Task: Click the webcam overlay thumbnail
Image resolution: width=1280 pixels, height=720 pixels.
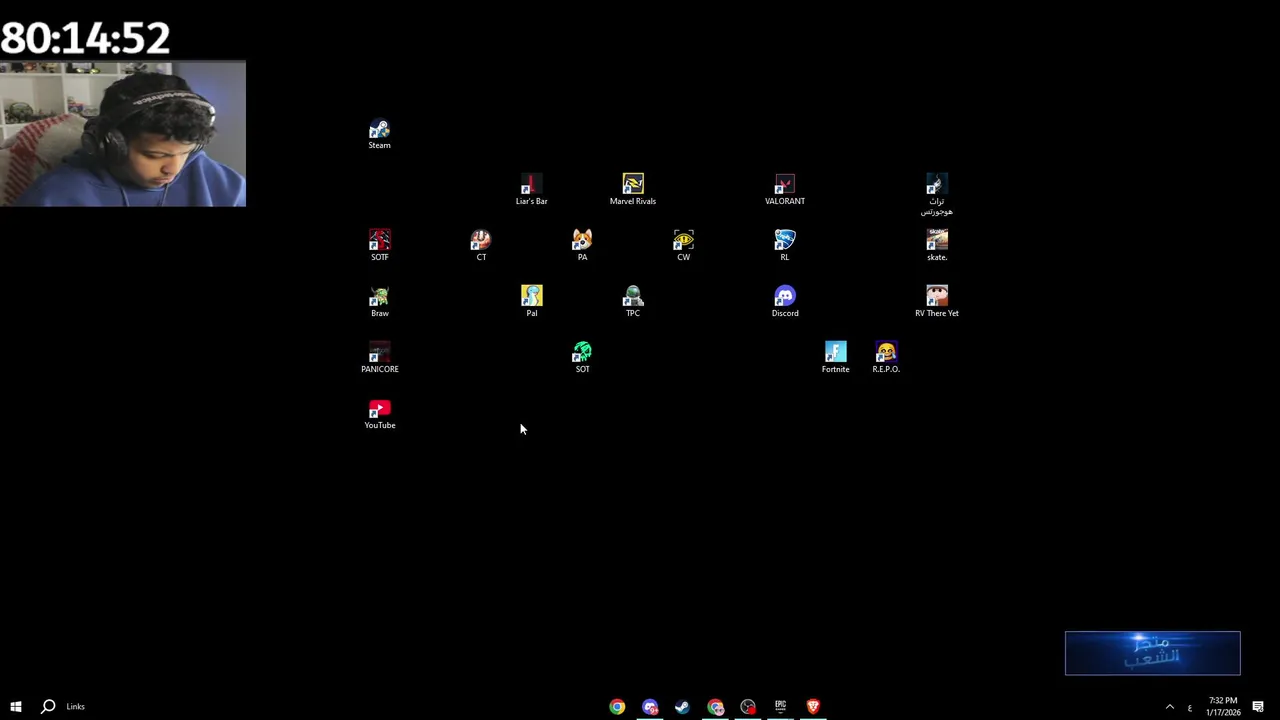Action: 123,134
